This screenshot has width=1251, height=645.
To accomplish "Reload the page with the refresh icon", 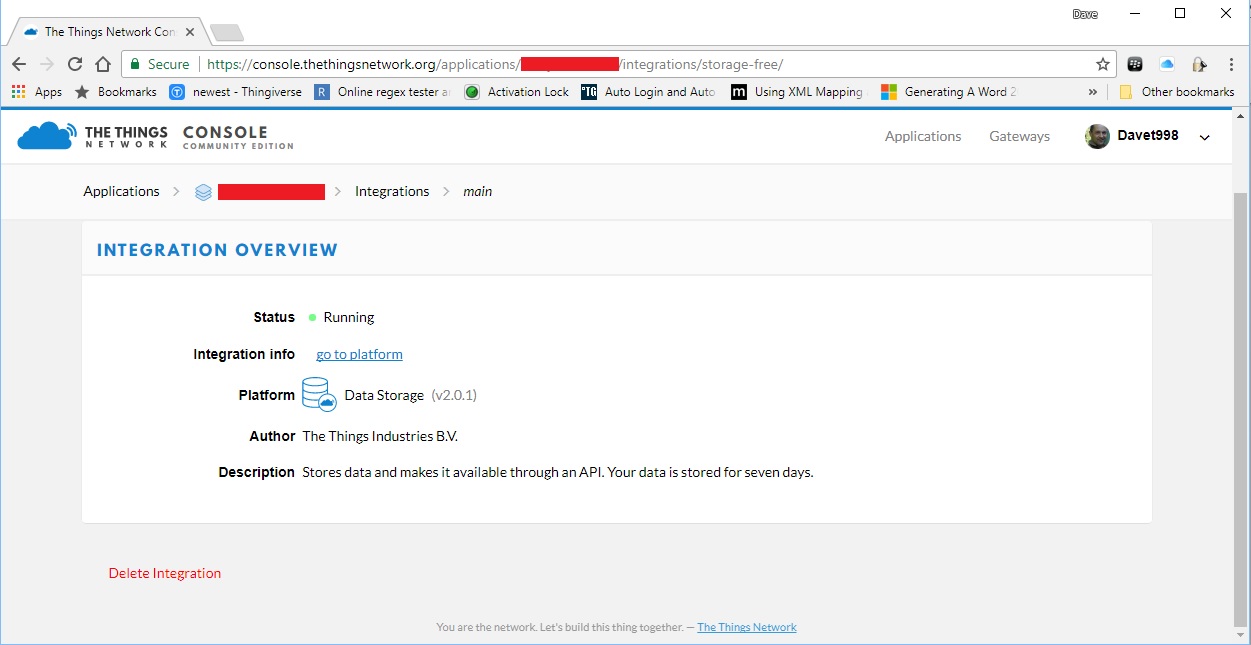I will click(74, 64).
